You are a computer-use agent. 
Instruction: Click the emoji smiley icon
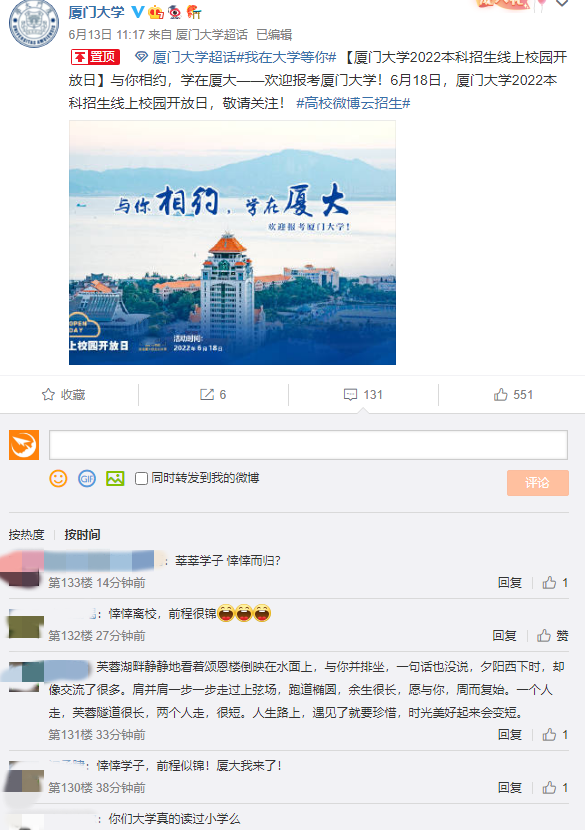tap(58, 479)
